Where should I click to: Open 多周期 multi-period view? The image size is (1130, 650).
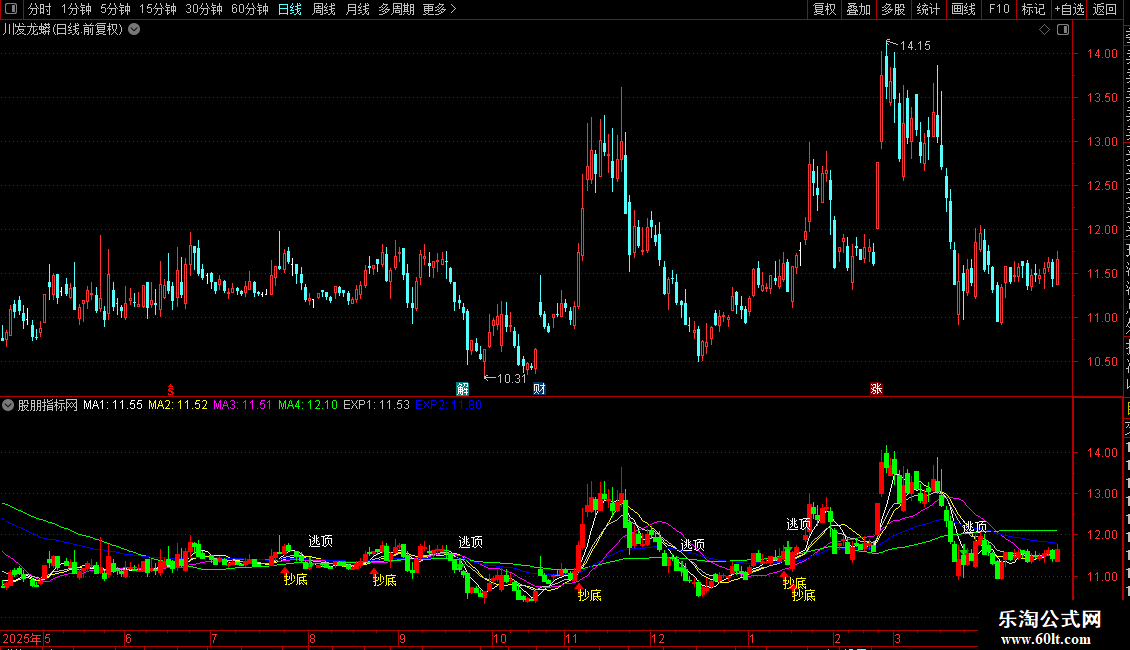396,9
